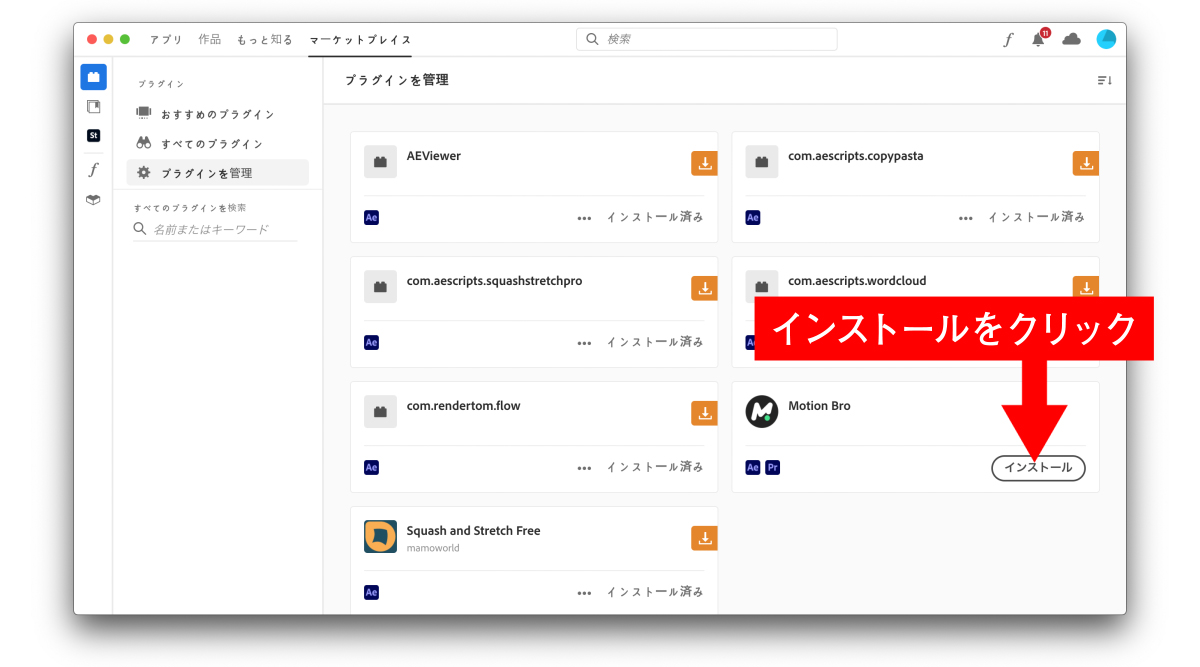Open more options for com.aescripts.copypasta
The image size is (1200, 667).
click(966, 218)
